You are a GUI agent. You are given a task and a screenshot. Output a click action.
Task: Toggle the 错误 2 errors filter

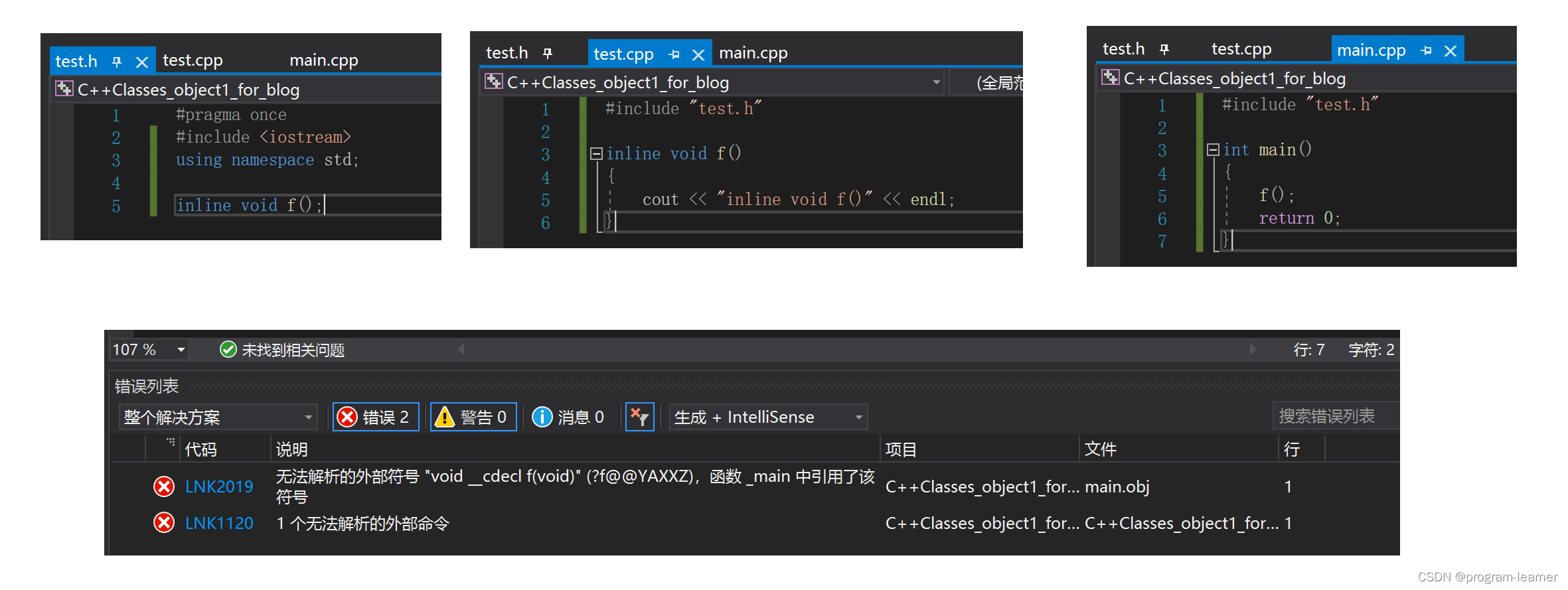pyautogui.click(x=376, y=417)
